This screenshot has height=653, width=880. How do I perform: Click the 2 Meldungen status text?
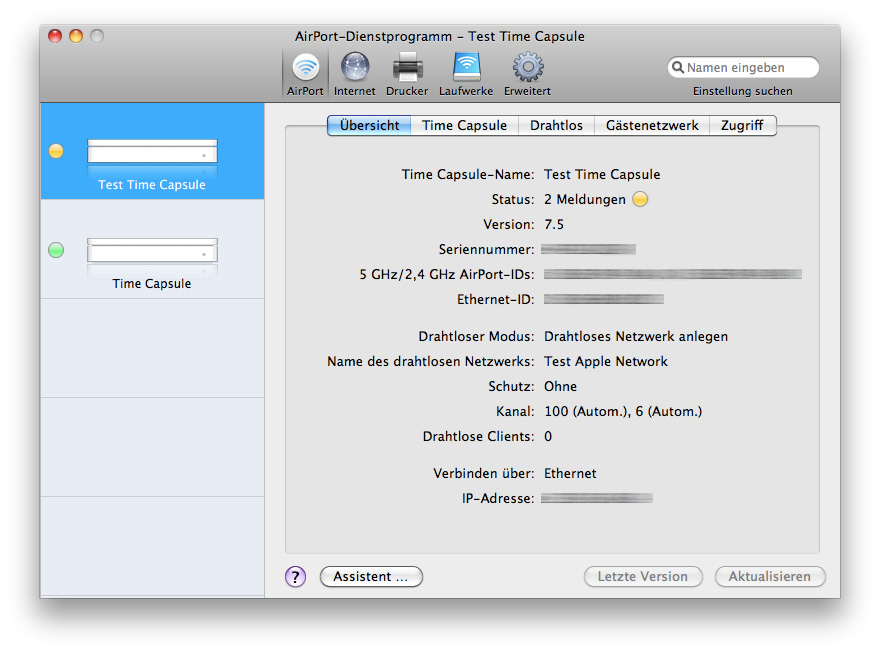(585, 199)
